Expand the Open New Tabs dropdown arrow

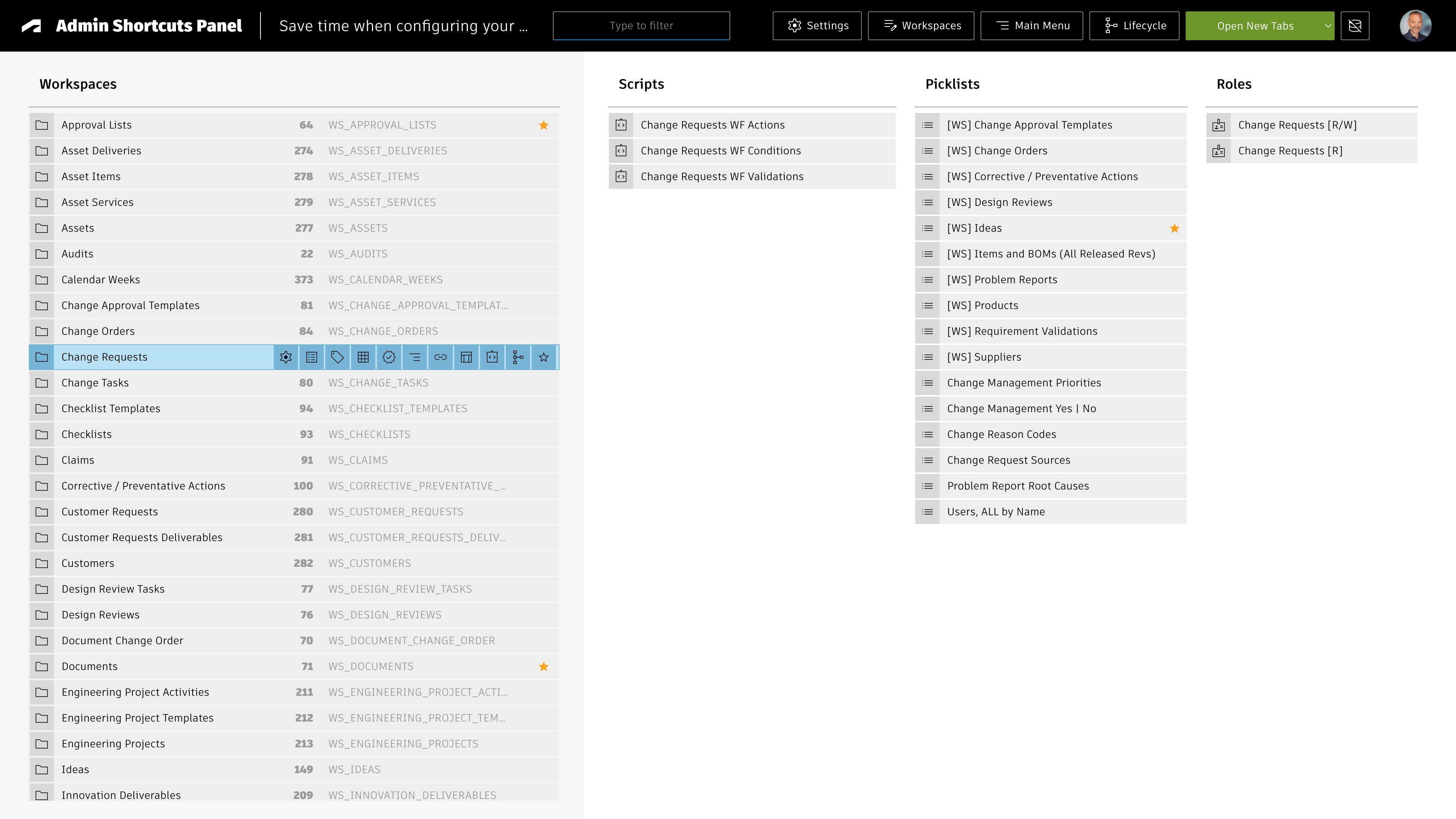tap(1328, 26)
